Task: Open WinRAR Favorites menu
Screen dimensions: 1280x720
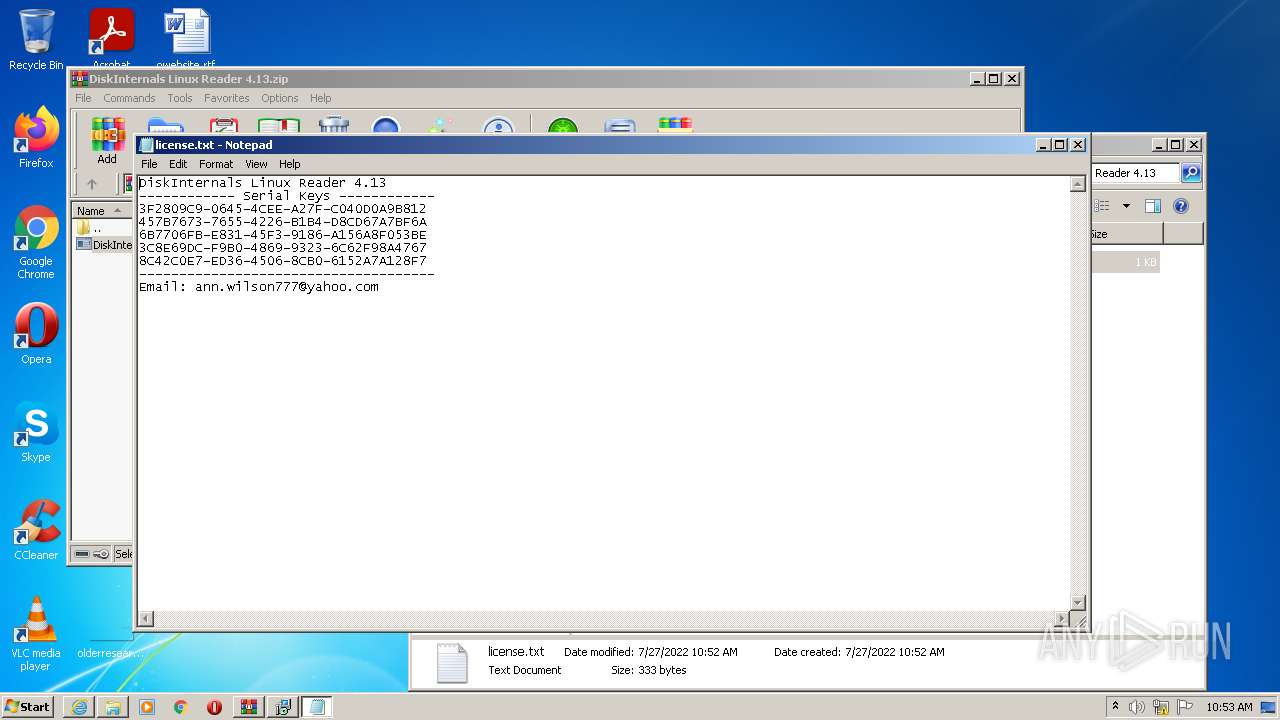Action: 227,98
